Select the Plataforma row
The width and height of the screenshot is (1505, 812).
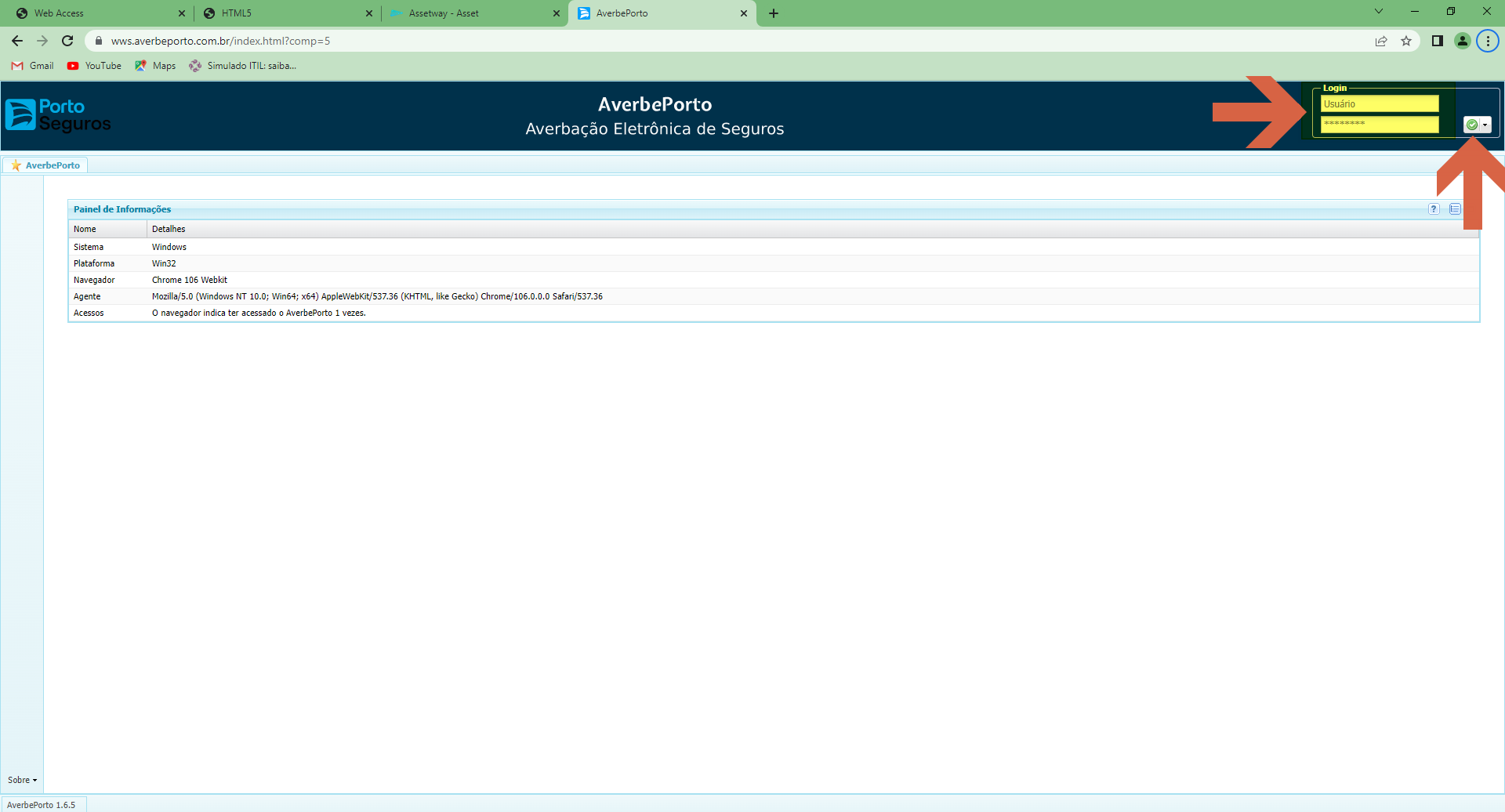(774, 263)
